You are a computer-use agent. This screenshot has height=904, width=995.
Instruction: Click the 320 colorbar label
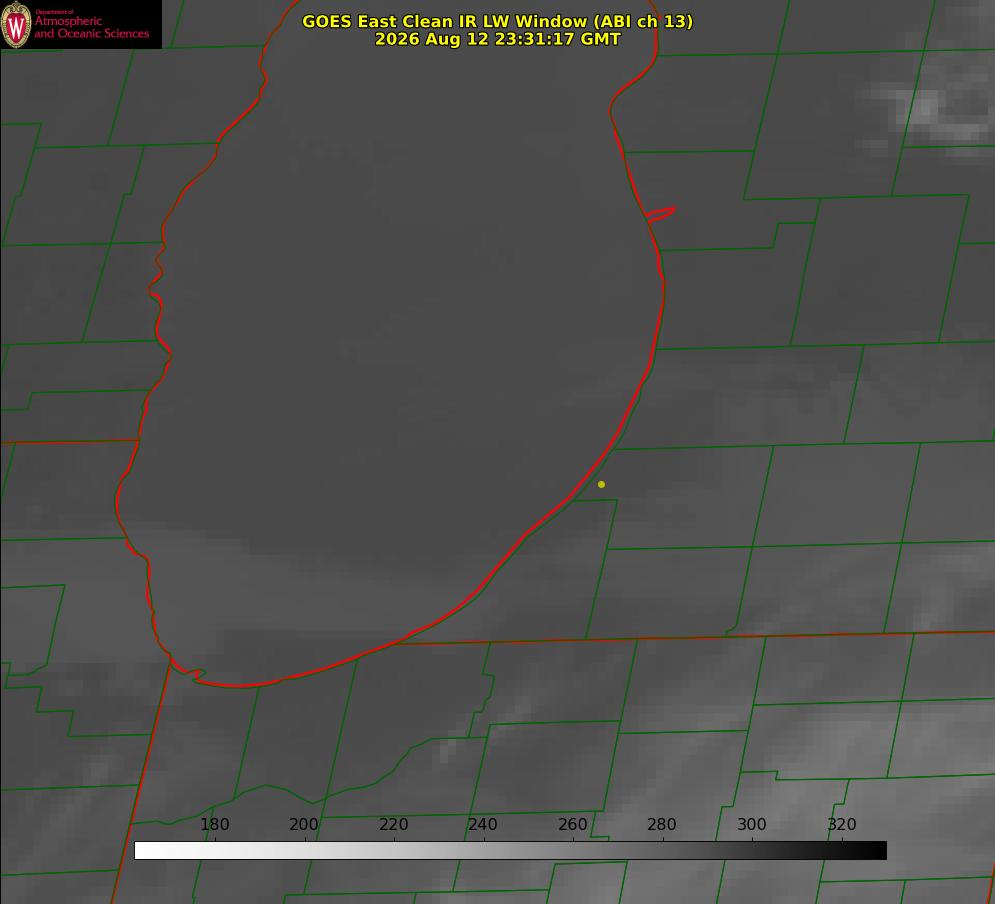tap(841, 824)
